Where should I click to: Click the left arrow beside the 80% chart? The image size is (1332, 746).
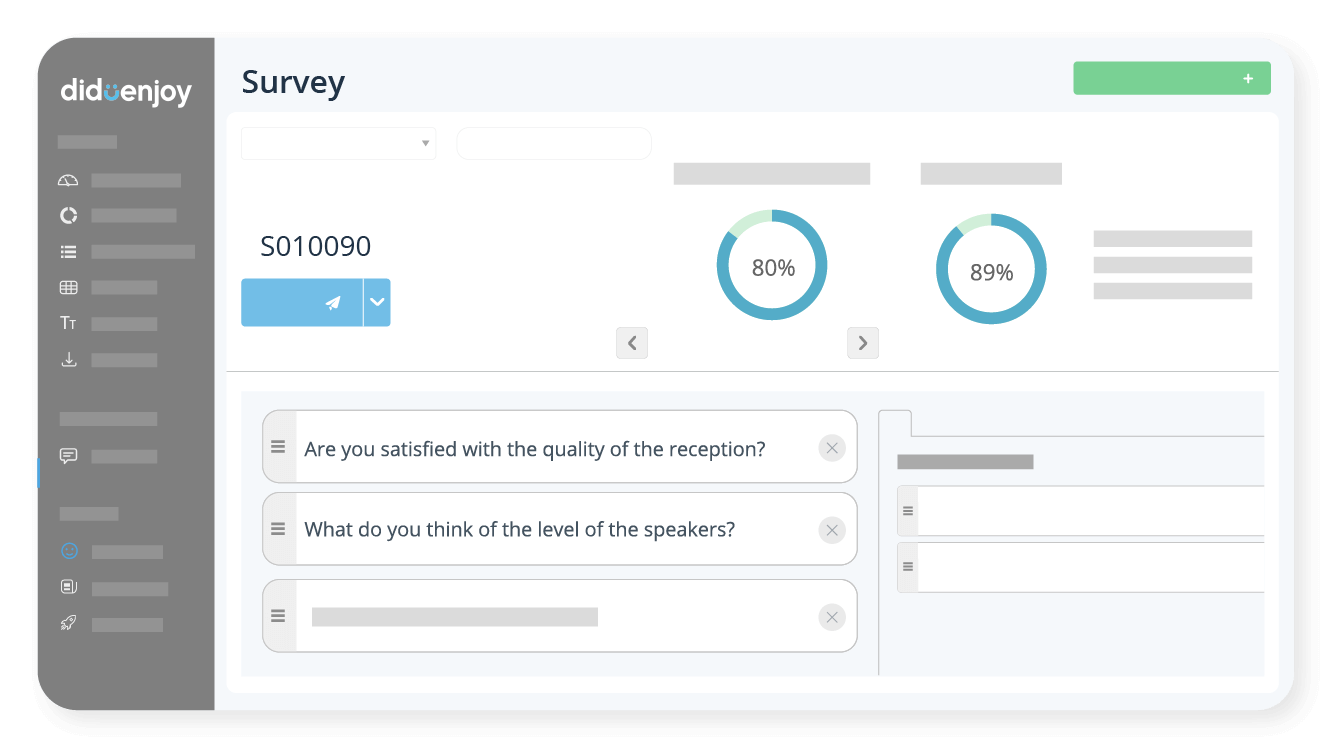(632, 342)
